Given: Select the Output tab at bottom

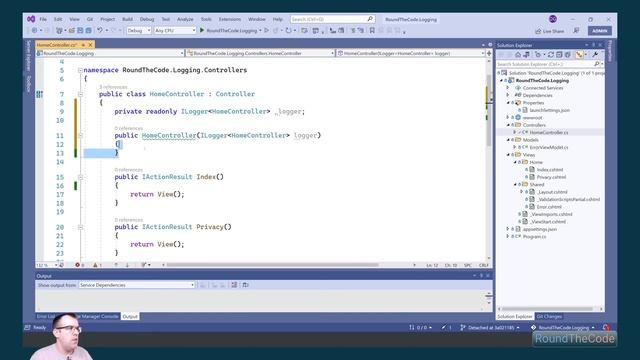Looking at the screenshot, I should coord(130,316).
